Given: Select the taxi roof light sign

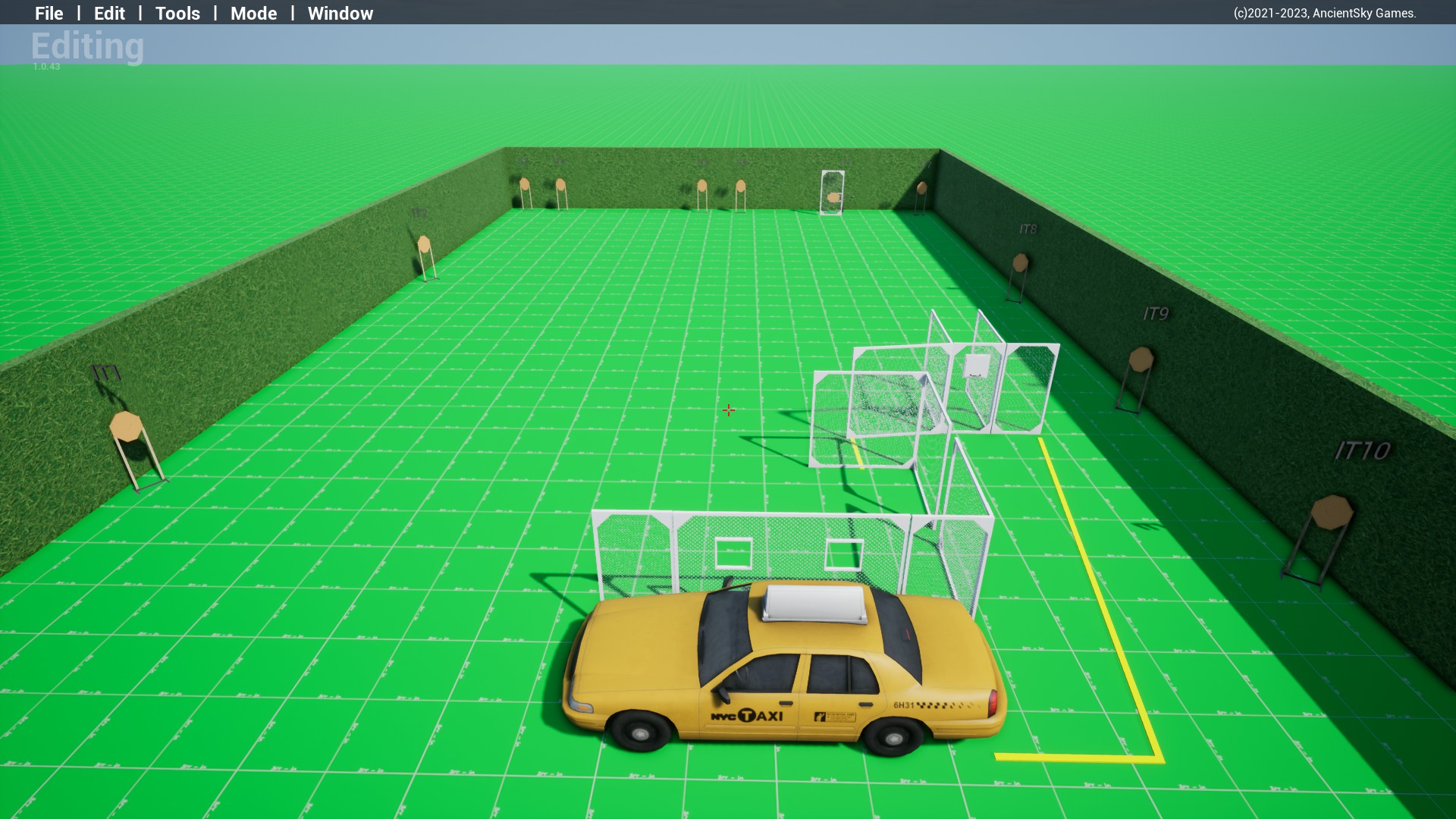Looking at the screenshot, I should tap(815, 603).
